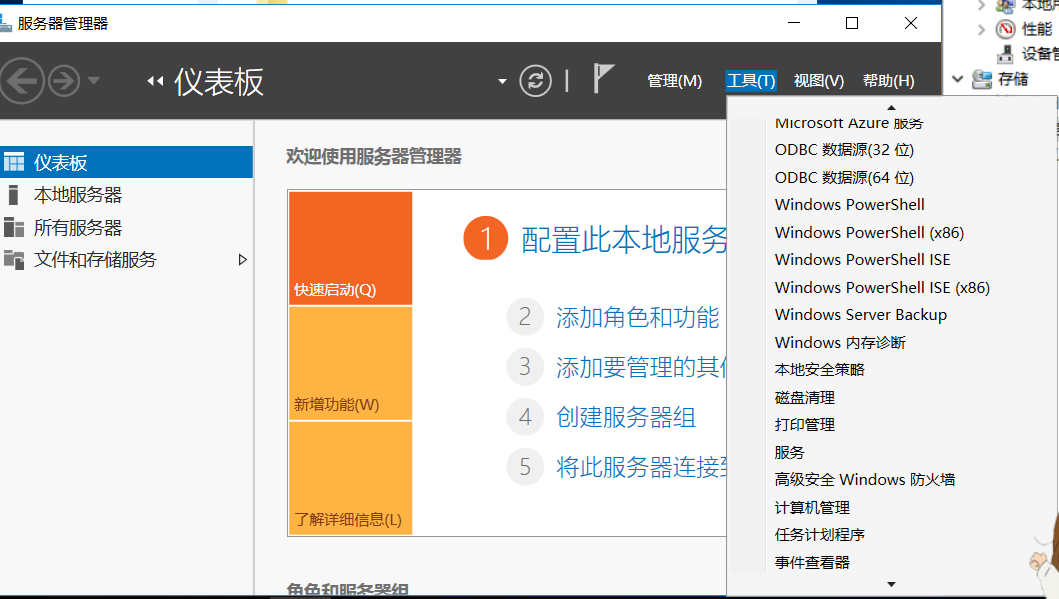Minimize the 服务器管理器 window

point(794,23)
